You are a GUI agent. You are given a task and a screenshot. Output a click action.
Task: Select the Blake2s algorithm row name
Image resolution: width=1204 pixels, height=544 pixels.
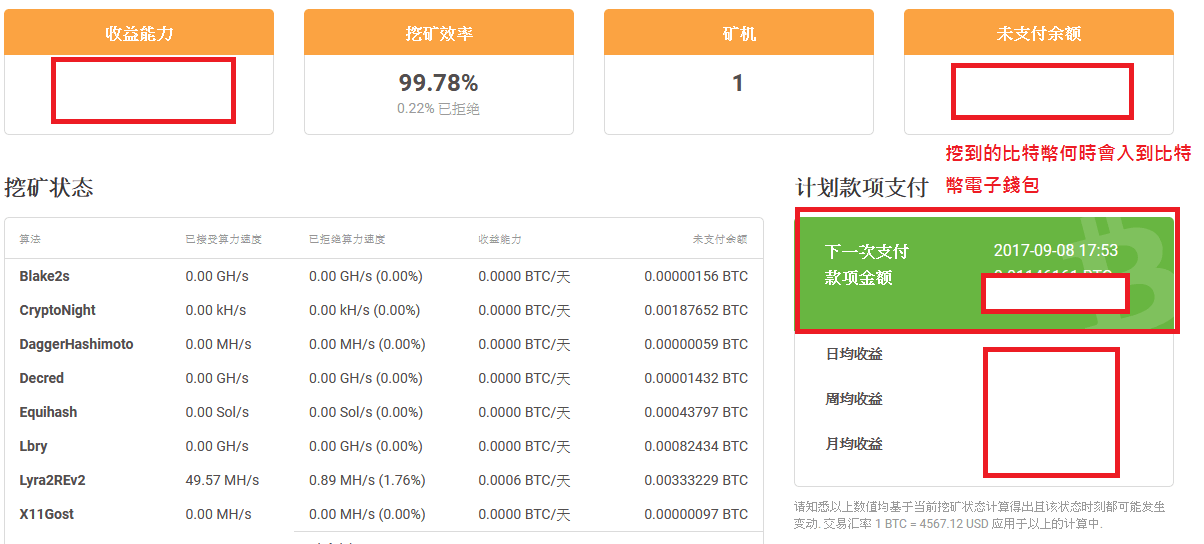coord(45,276)
